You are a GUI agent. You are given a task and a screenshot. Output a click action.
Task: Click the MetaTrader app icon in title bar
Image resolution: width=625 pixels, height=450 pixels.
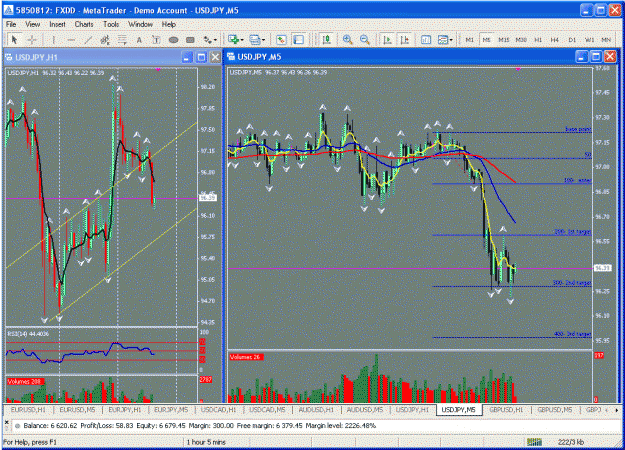pos(8,10)
